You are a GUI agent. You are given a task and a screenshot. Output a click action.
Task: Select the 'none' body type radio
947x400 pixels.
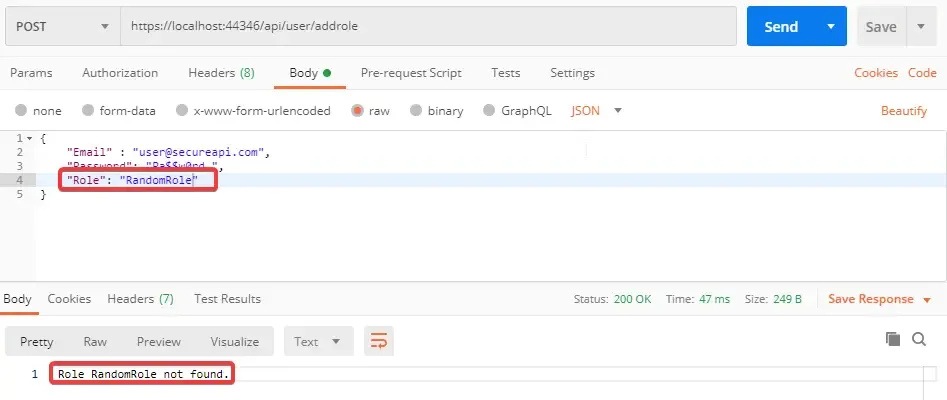[x=21, y=111]
